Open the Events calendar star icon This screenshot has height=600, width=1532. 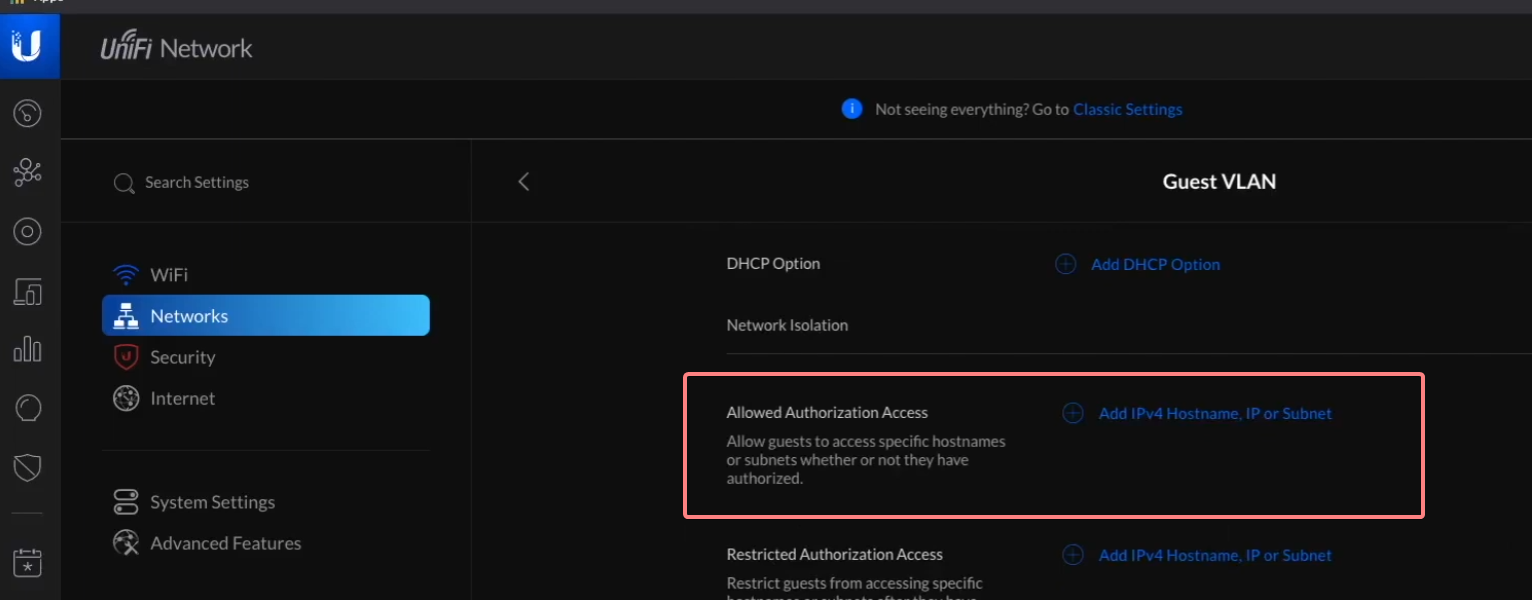click(27, 563)
